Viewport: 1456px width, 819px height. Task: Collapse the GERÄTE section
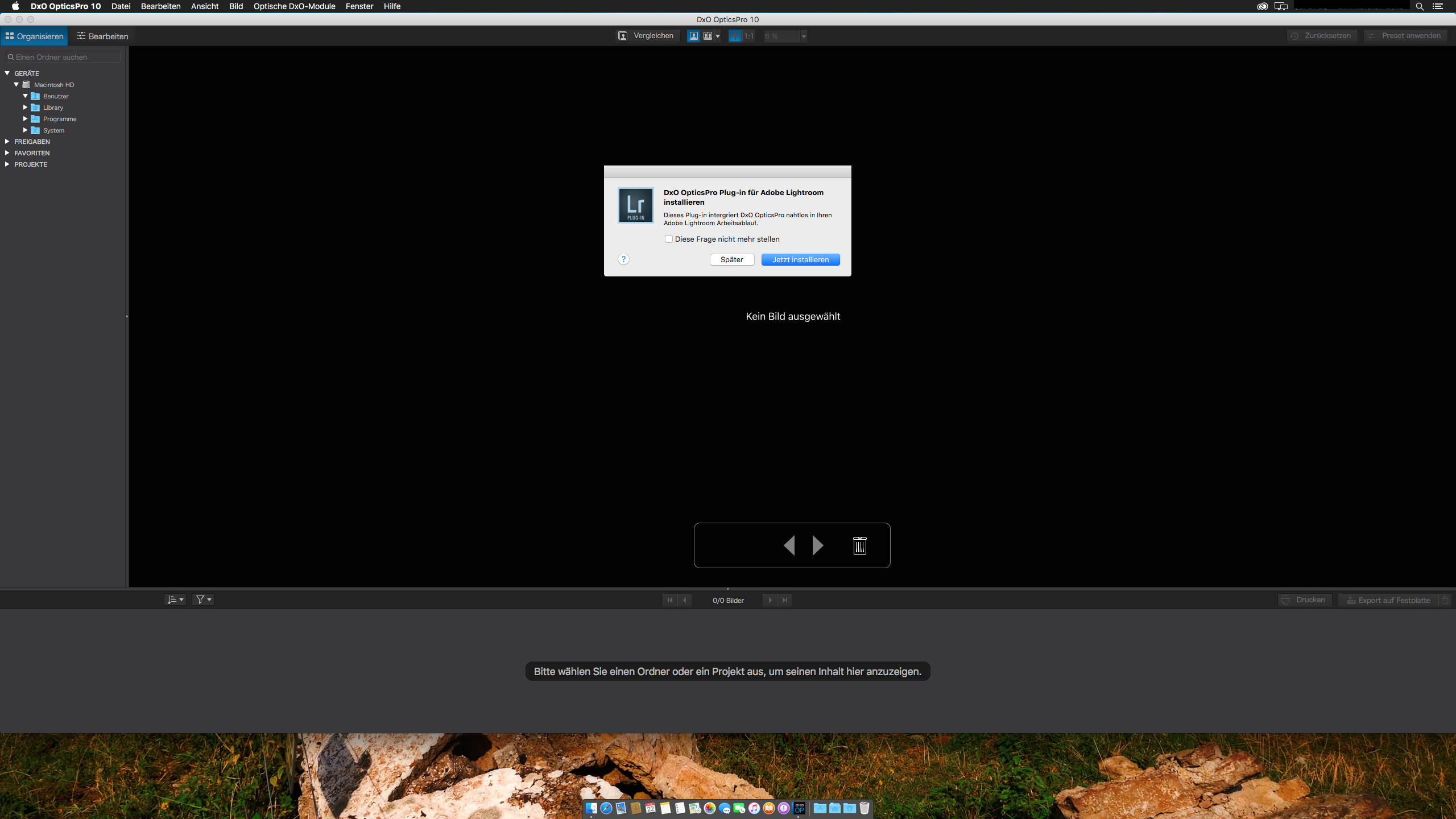pyautogui.click(x=7, y=73)
